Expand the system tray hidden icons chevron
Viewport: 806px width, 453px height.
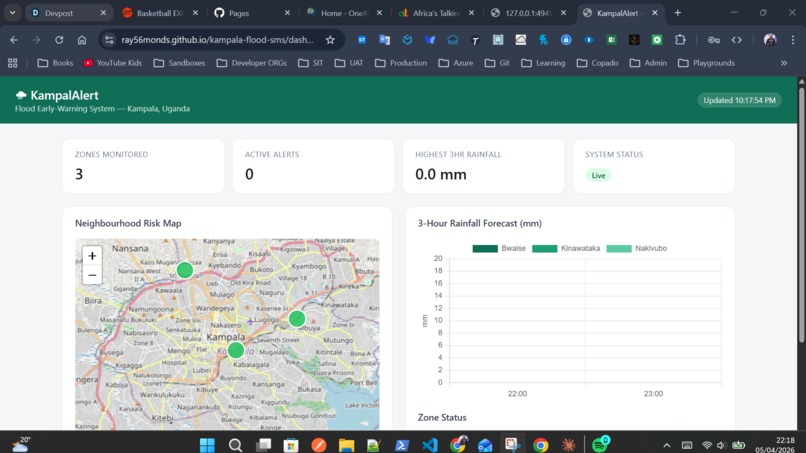[x=667, y=445]
